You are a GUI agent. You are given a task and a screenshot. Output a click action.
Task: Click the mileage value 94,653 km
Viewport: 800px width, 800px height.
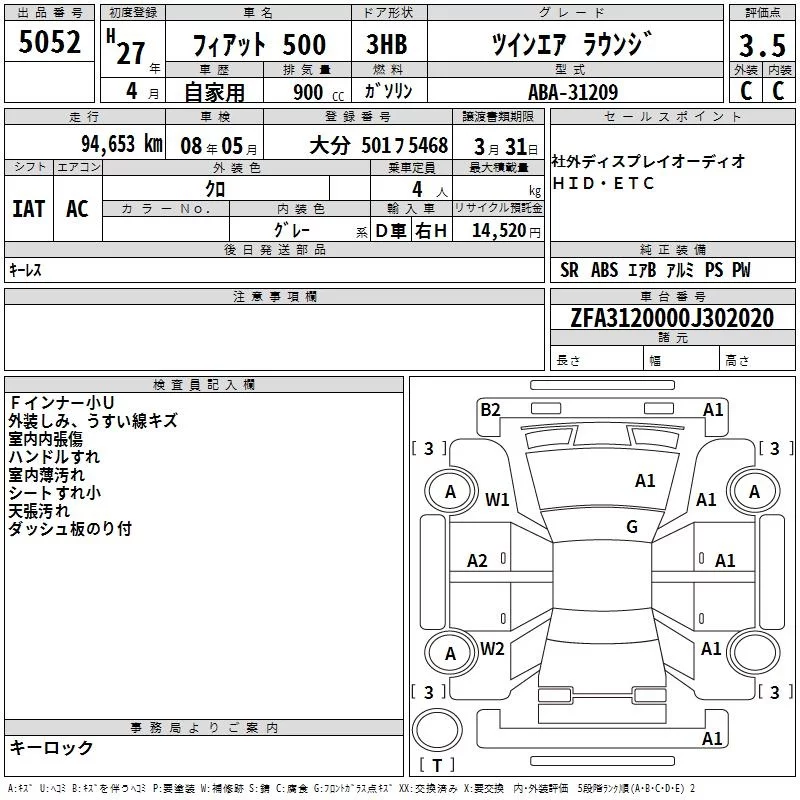click(120, 143)
